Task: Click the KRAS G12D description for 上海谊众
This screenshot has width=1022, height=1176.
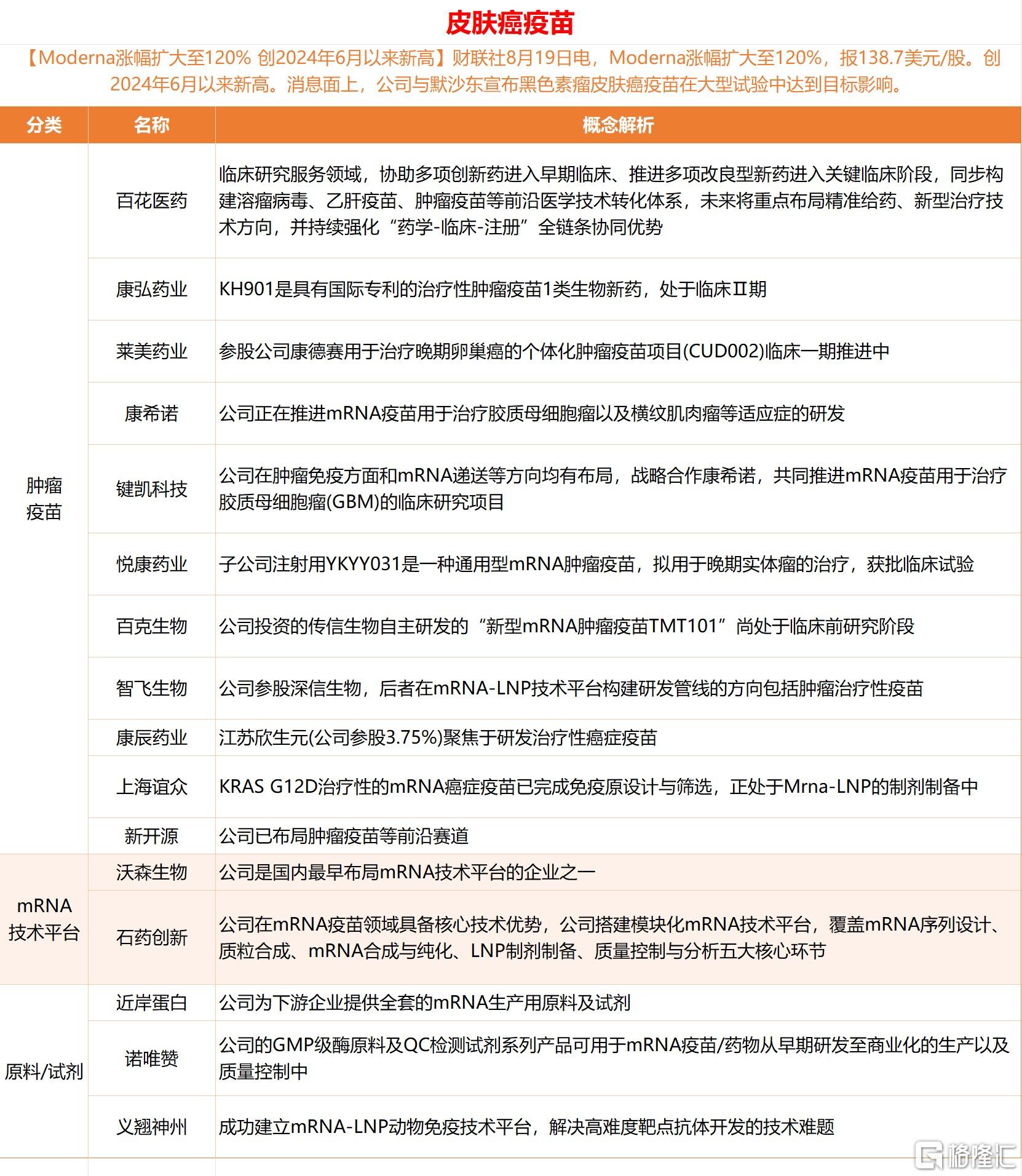Action: [598, 787]
